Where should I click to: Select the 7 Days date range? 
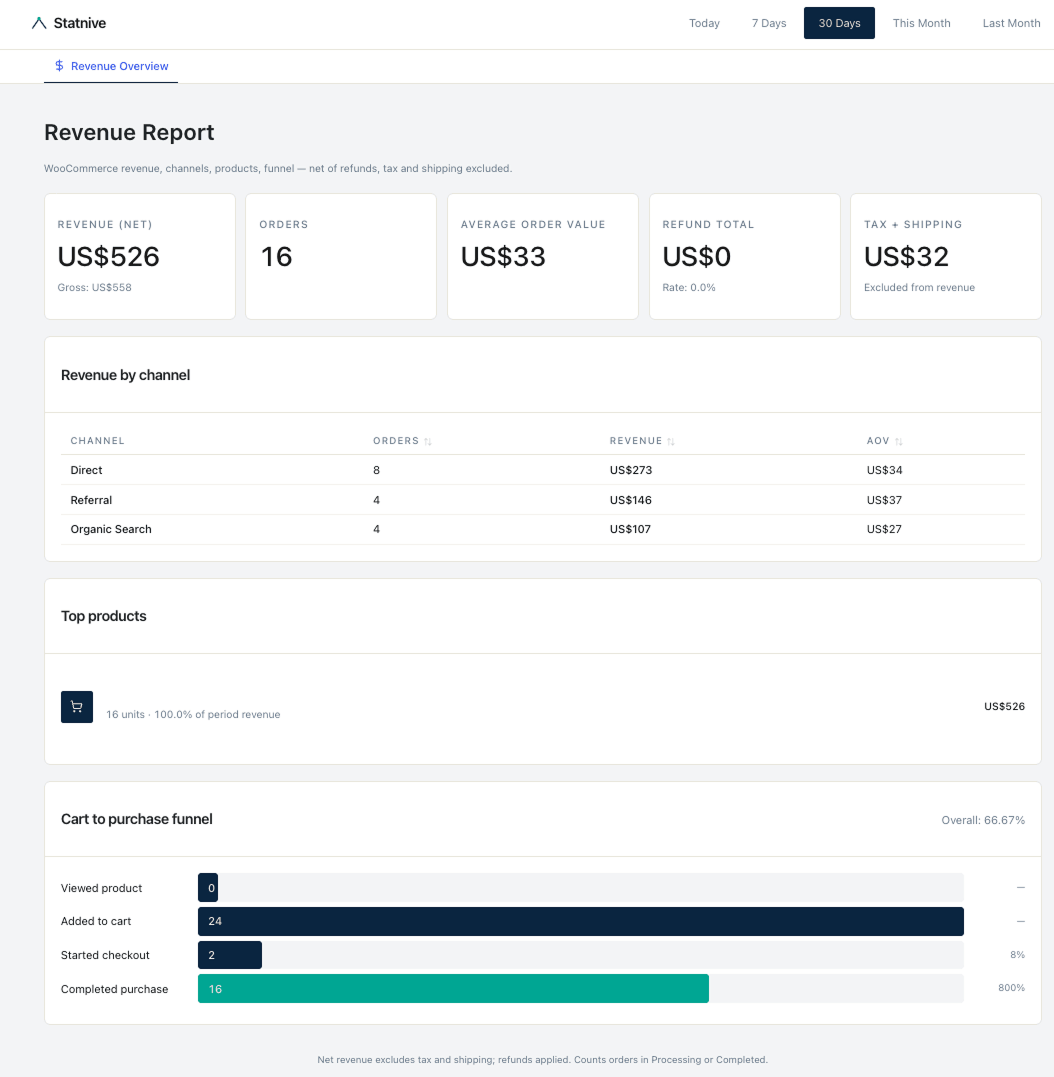tap(768, 23)
